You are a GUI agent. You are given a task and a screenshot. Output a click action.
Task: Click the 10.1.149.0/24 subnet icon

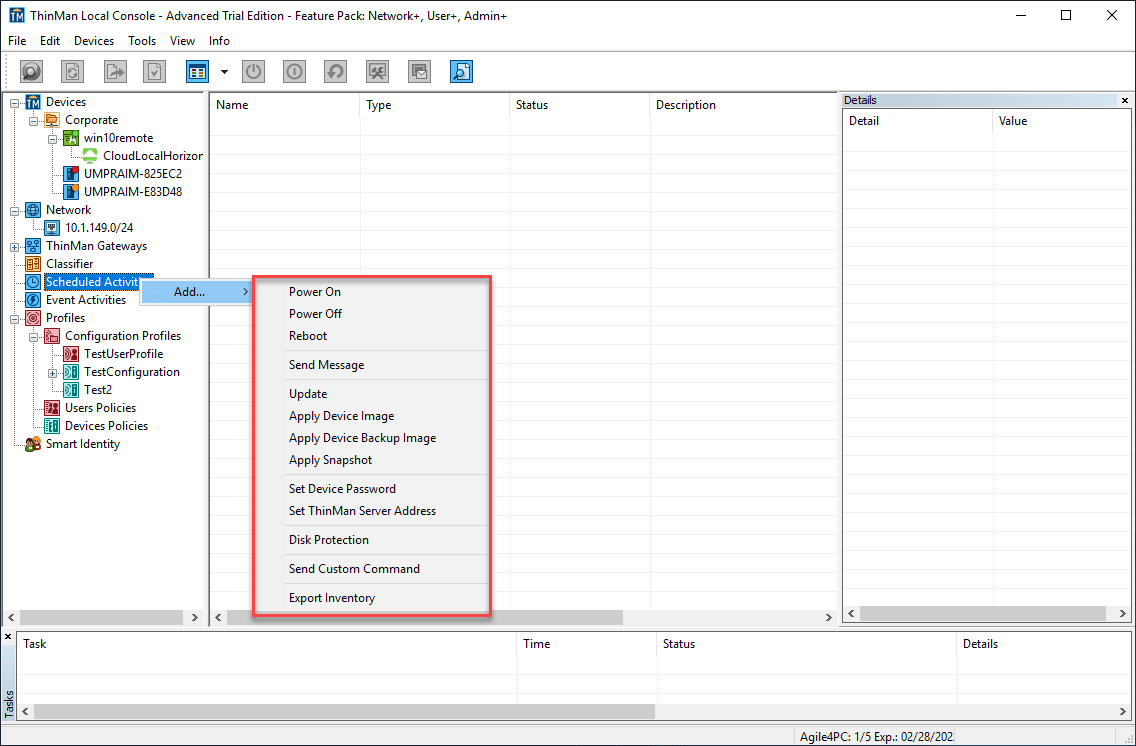point(52,227)
